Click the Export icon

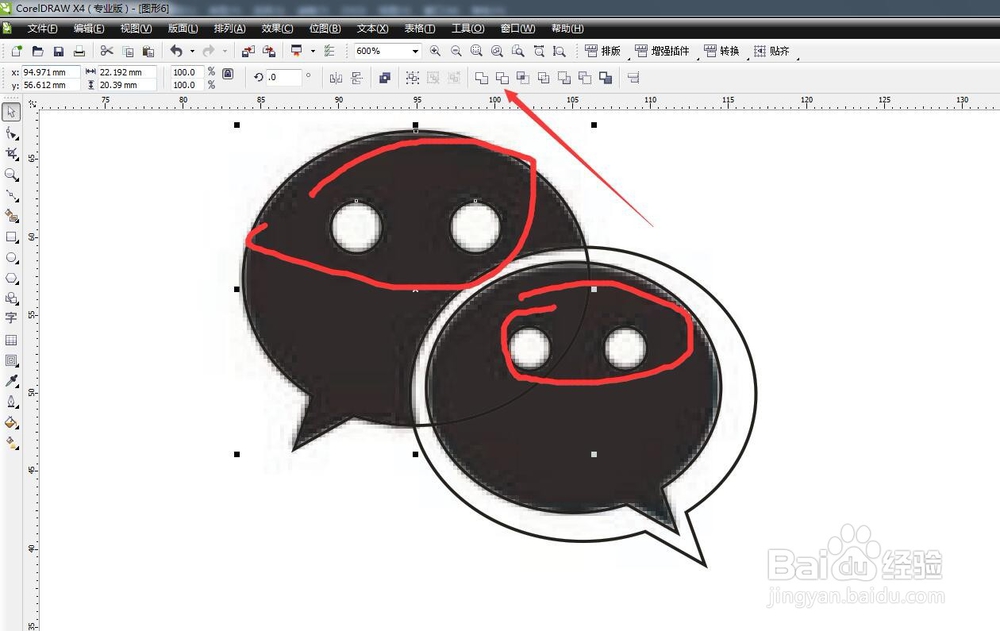(x=269, y=51)
